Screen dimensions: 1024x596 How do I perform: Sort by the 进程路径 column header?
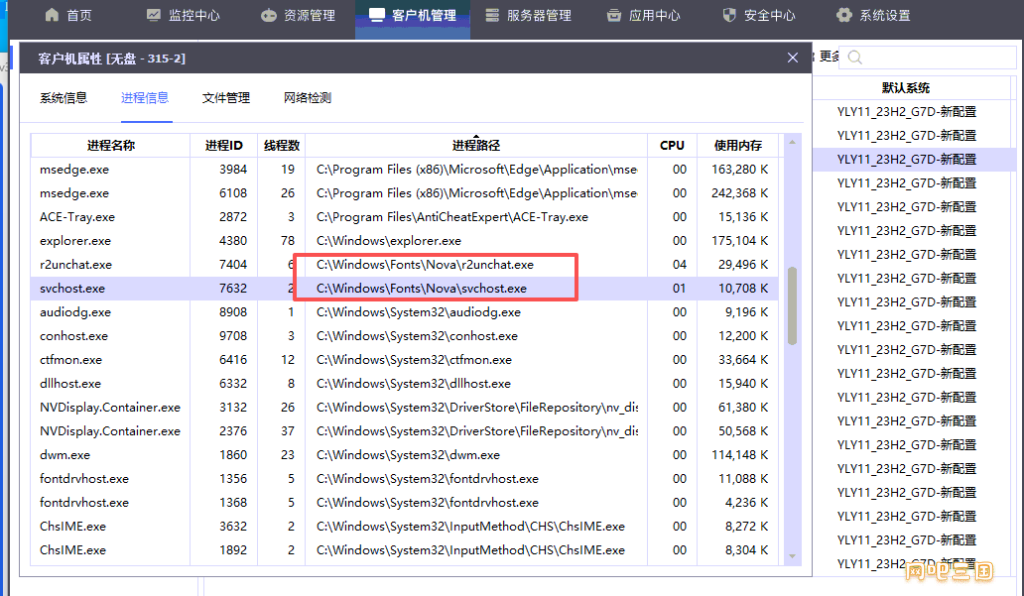(x=476, y=146)
